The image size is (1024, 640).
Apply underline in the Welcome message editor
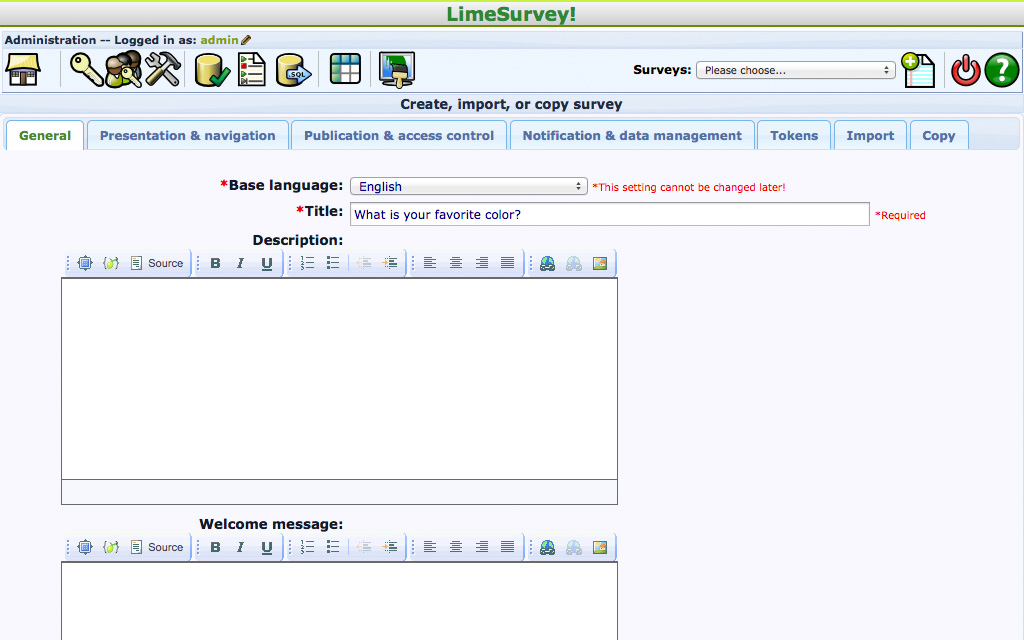(266, 547)
